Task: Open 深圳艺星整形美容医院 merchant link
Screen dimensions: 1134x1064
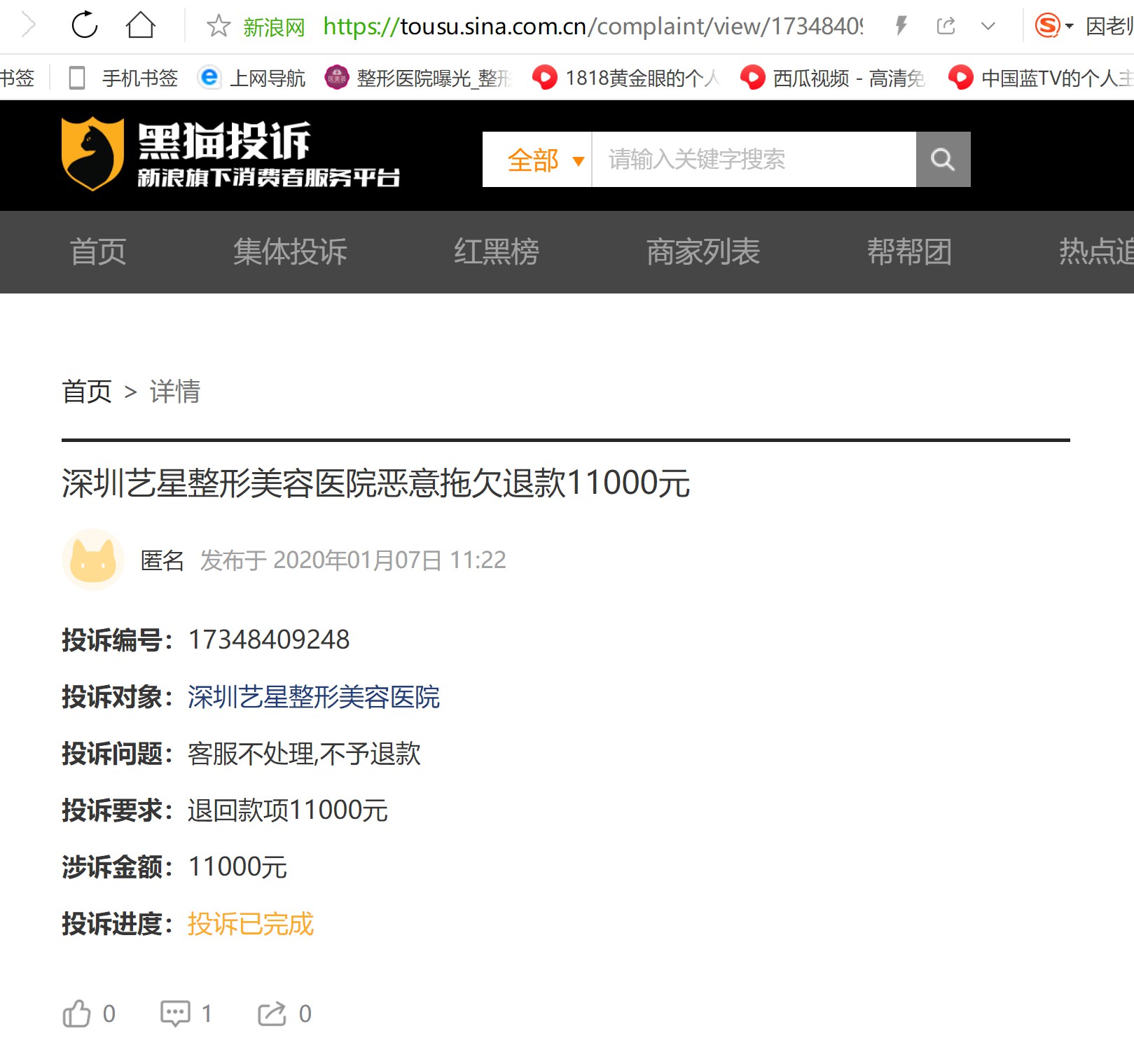Action: [314, 697]
